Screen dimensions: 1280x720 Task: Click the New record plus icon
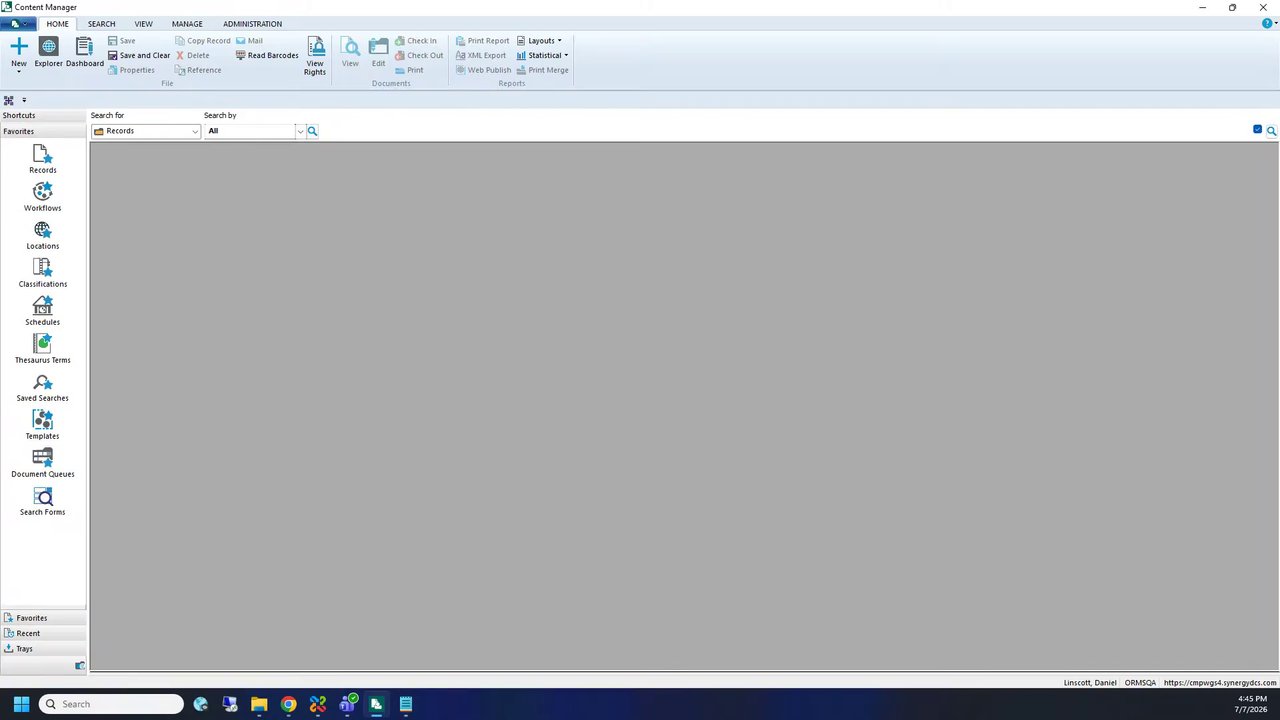click(x=19, y=47)
